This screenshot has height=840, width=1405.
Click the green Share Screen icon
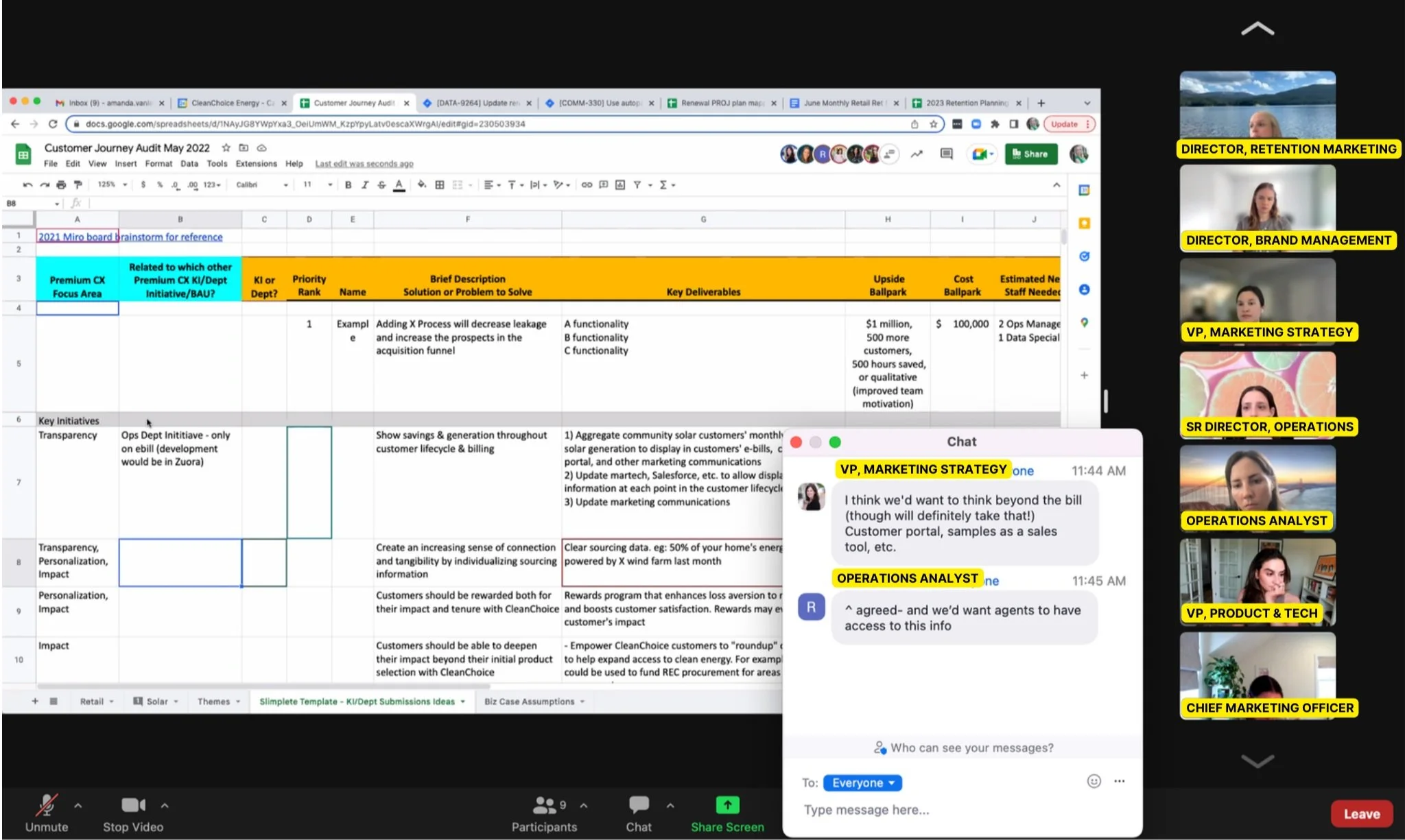click(x=727, y=805)
